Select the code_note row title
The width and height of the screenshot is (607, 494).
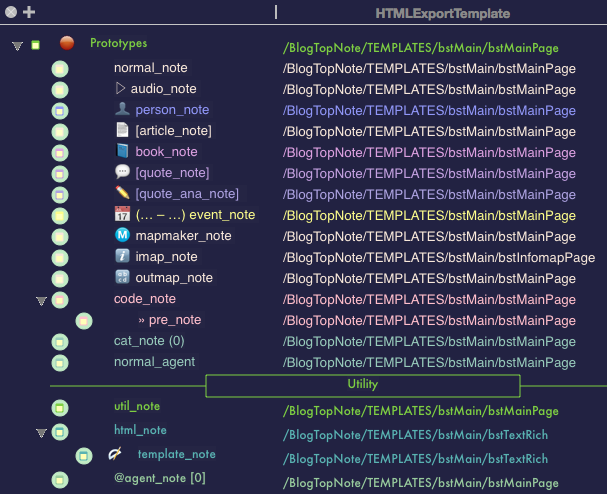(145, 298)
